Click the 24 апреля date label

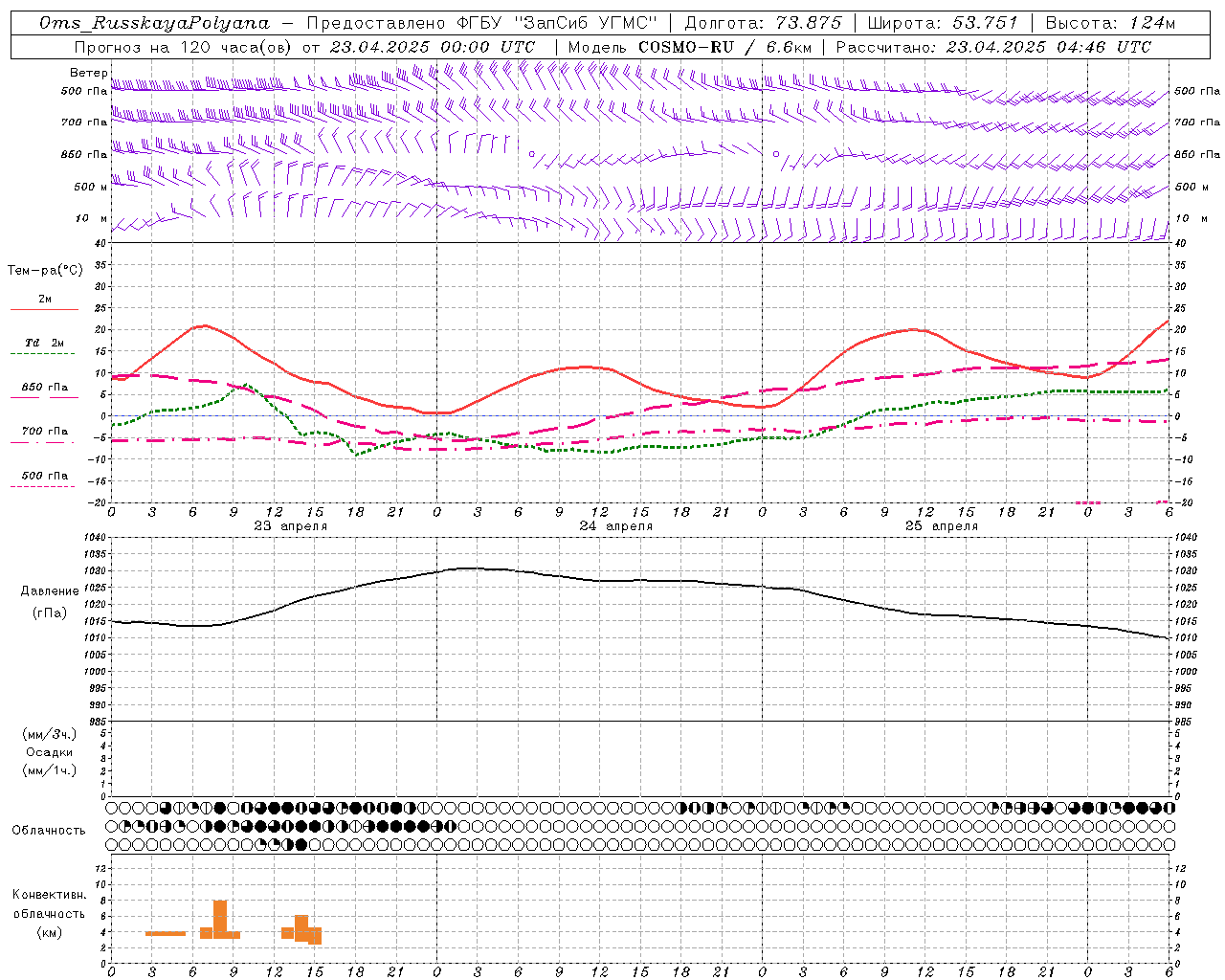tap(615, 526)
